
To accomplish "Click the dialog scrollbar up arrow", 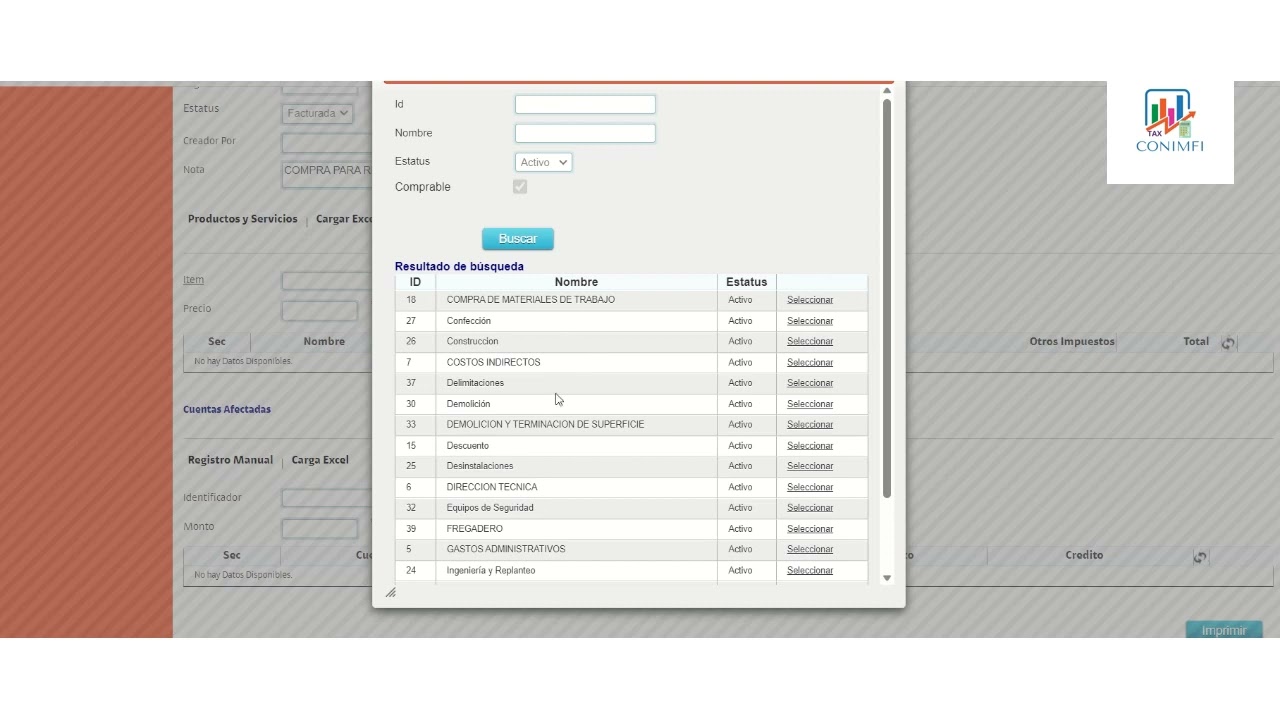I will 887,91.
